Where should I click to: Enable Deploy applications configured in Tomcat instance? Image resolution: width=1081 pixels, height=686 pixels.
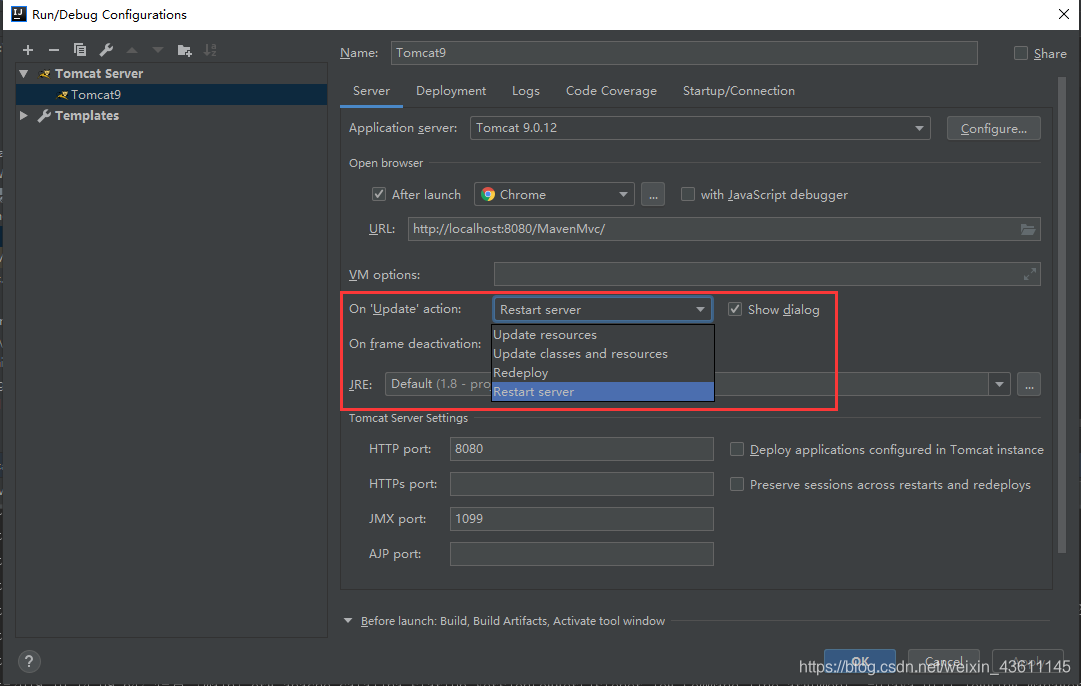pyautogui.click(x=736, y=449)
